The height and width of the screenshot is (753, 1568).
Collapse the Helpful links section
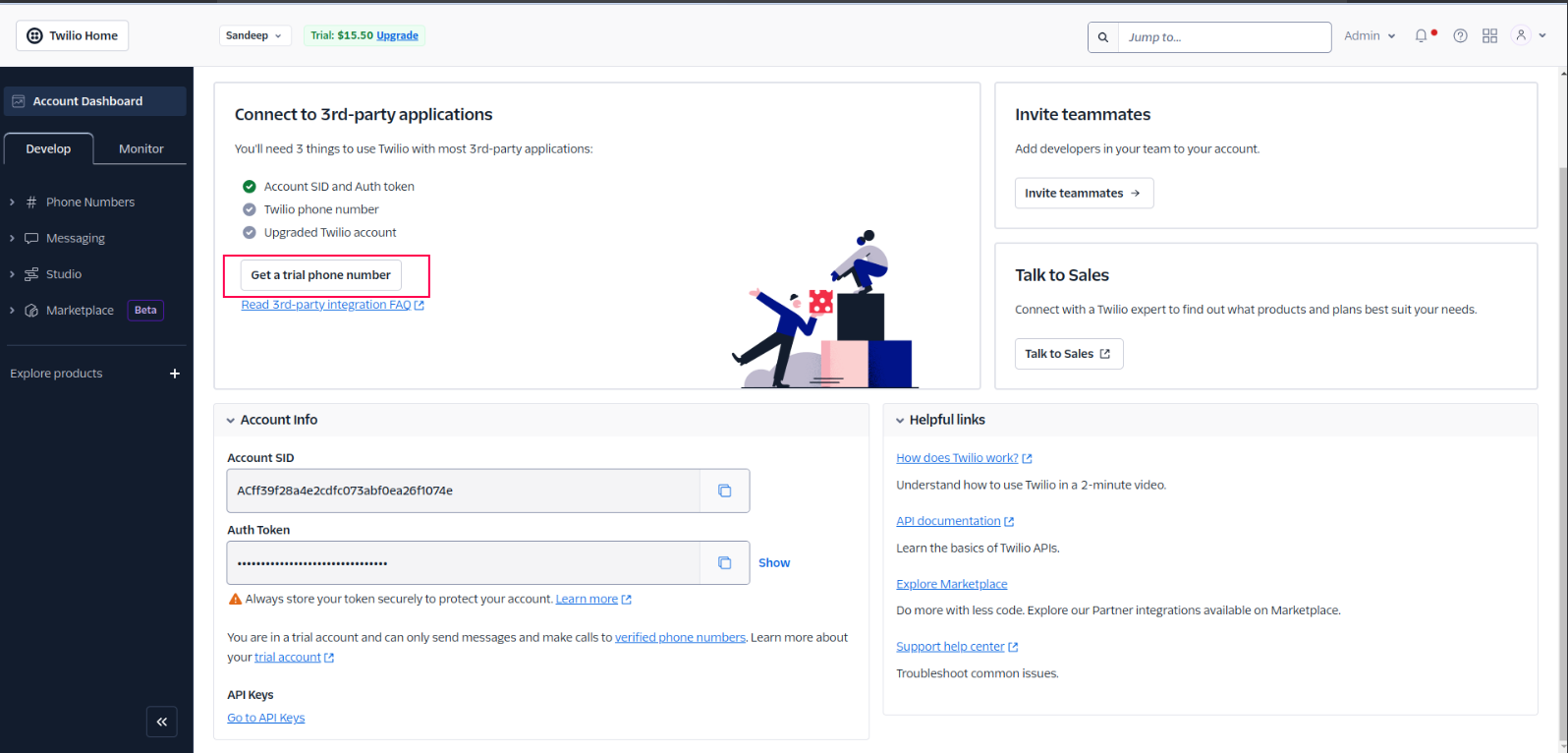pos(900,421)
